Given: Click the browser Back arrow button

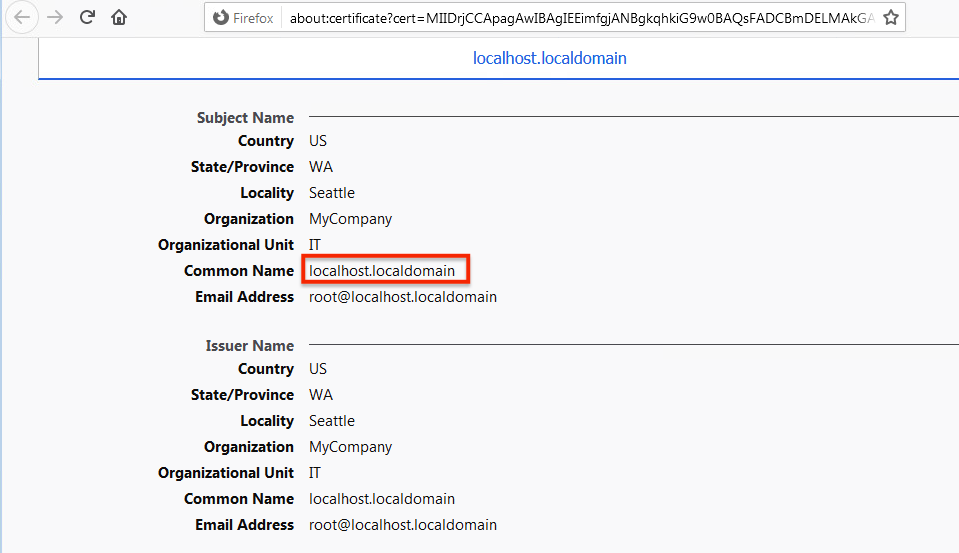Looking at the screenshot, I should (22, 17).
